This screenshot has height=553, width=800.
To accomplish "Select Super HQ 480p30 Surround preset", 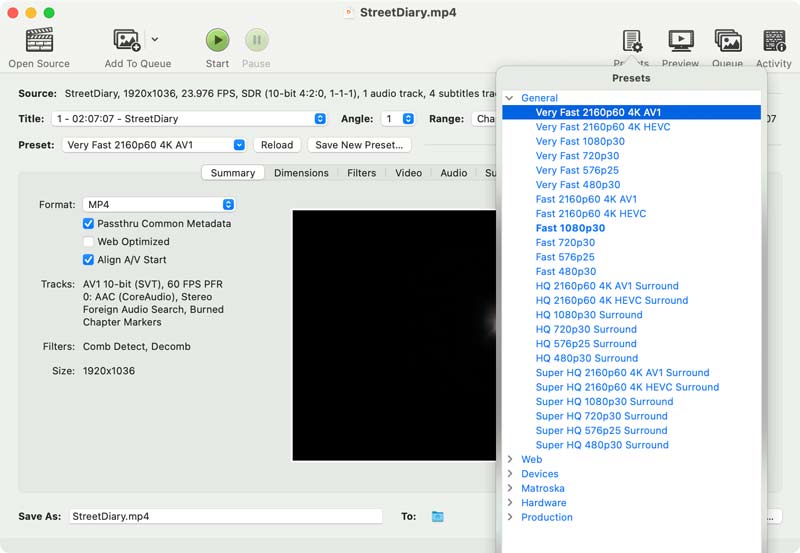I will coord(631,445).
